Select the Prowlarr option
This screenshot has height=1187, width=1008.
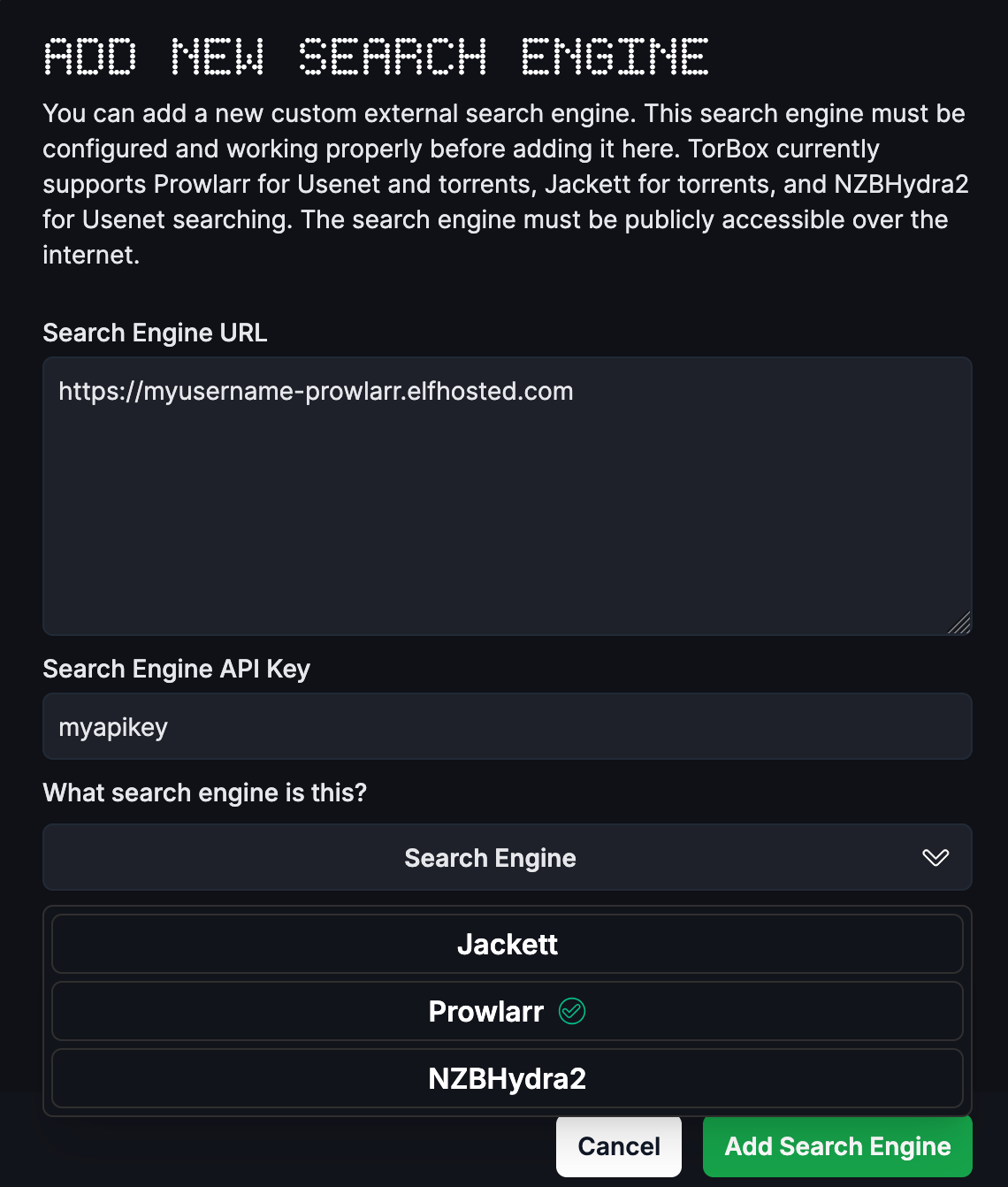508,1011
